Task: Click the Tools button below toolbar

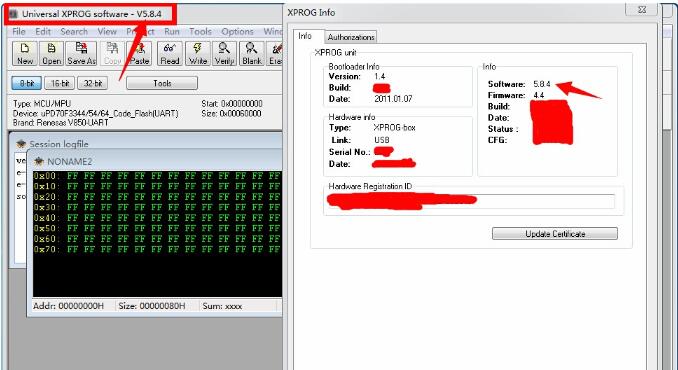Action: click(162, 83)
